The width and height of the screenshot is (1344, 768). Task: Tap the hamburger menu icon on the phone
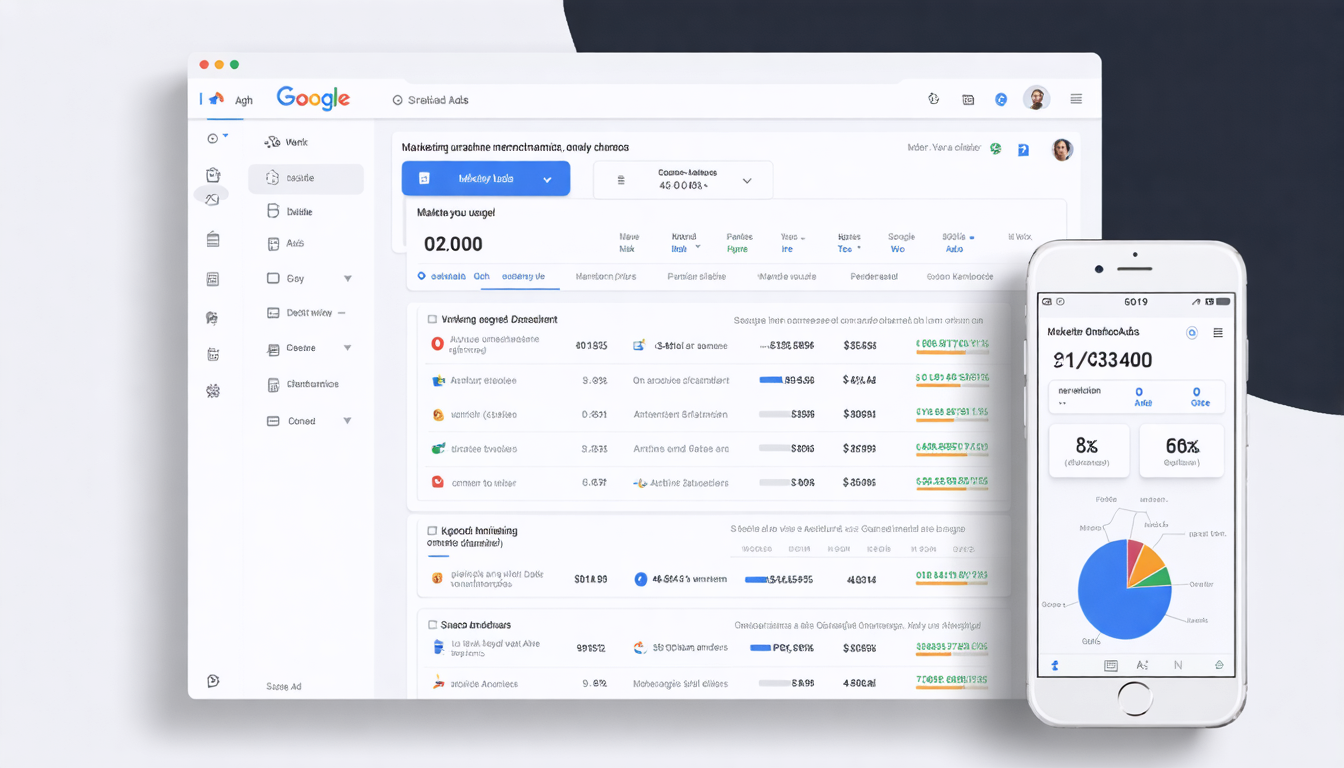point(1218,332)
